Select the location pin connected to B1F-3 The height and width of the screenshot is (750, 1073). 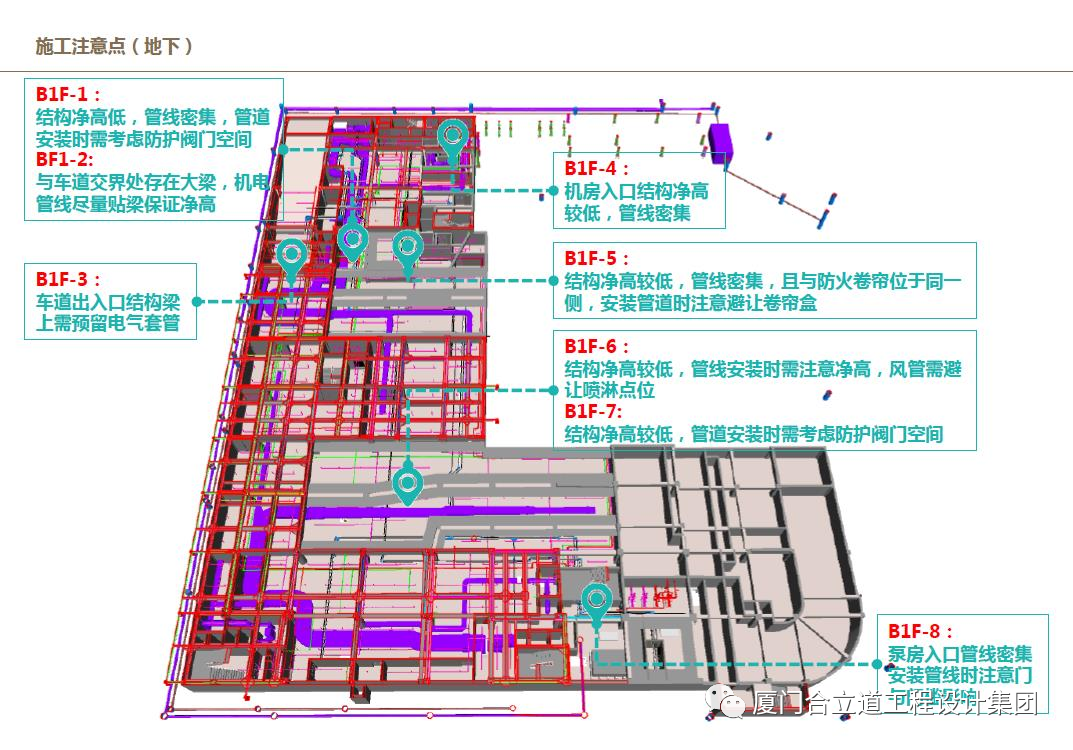pyautogui.click(x=291, y=256)
